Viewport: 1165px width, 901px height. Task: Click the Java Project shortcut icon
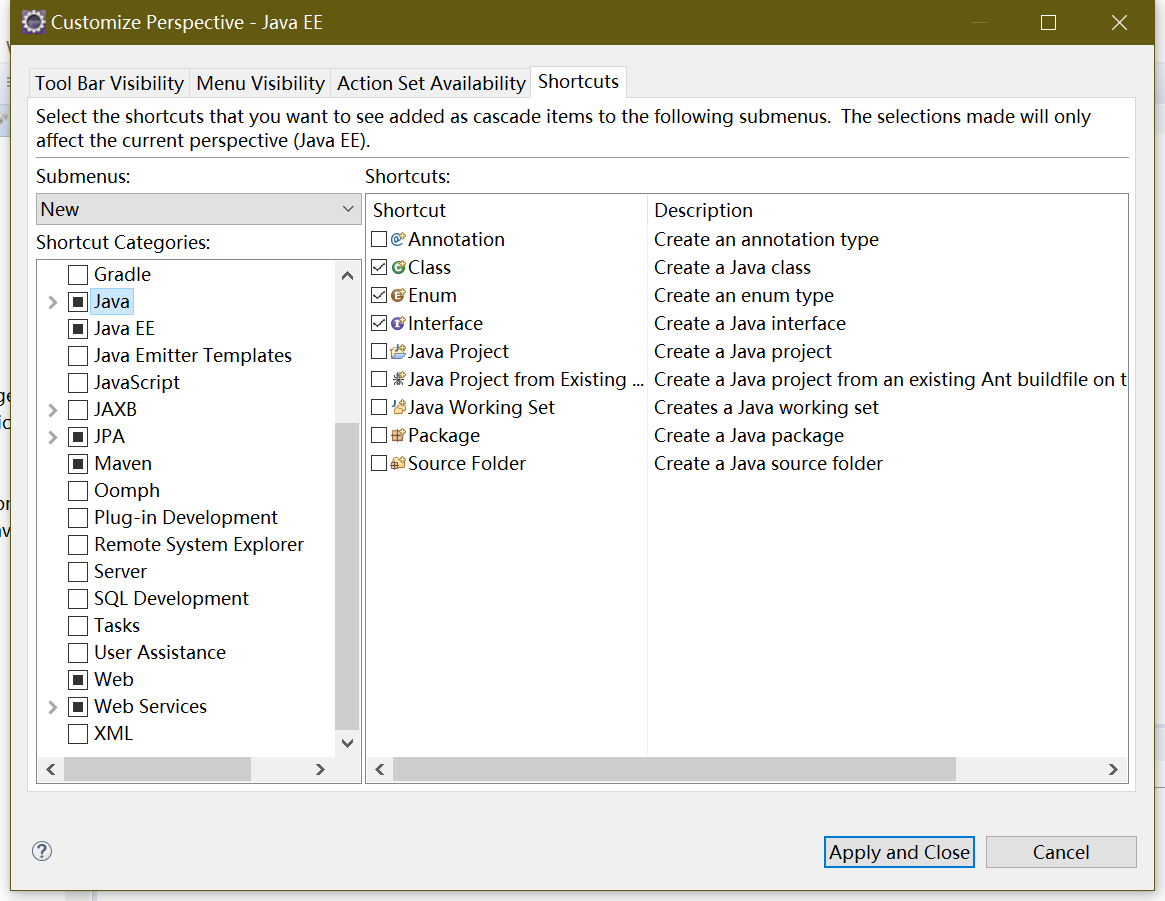pos(398,351)
